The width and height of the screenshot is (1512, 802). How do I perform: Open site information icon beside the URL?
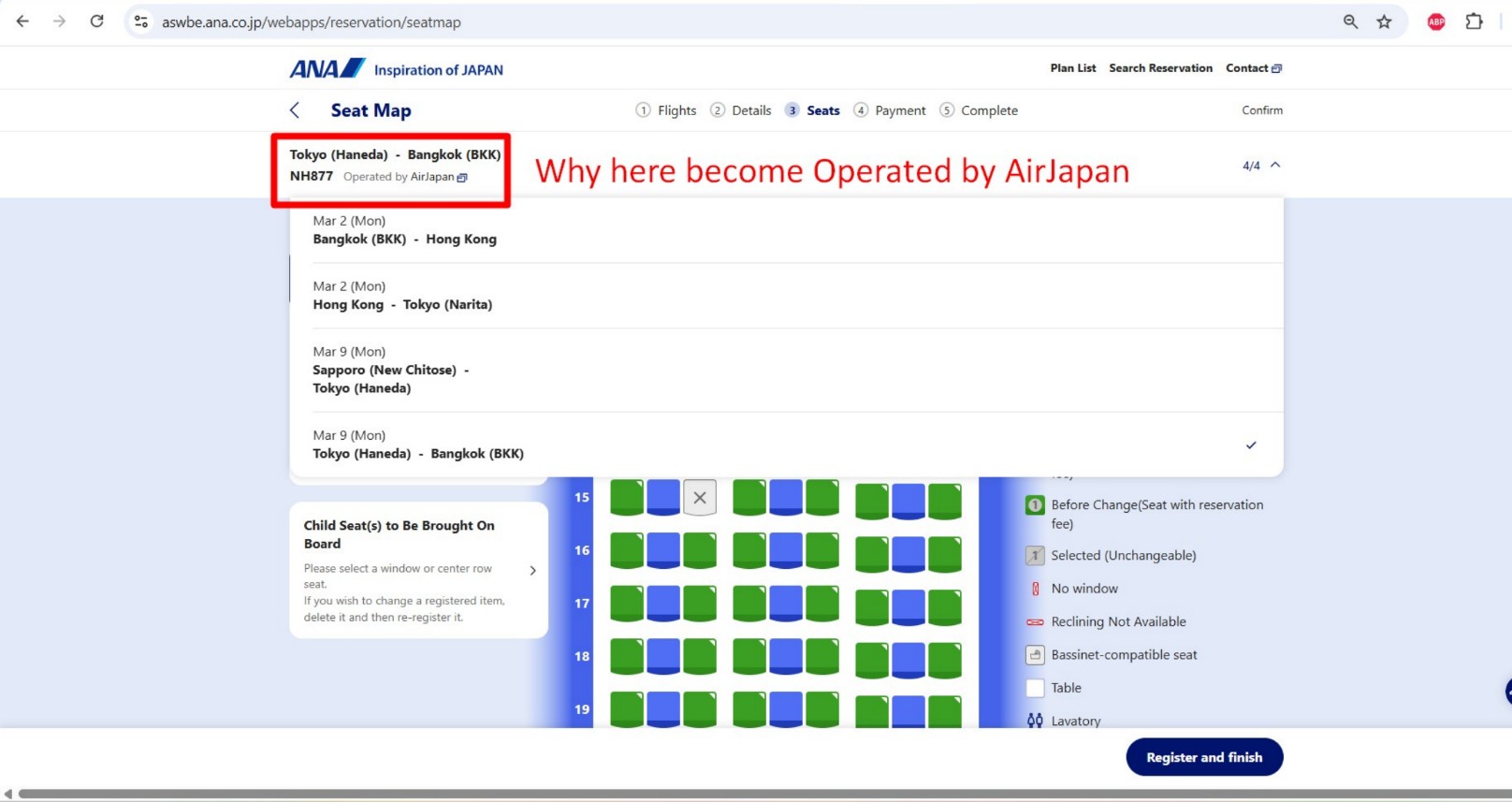pos(141,22)
